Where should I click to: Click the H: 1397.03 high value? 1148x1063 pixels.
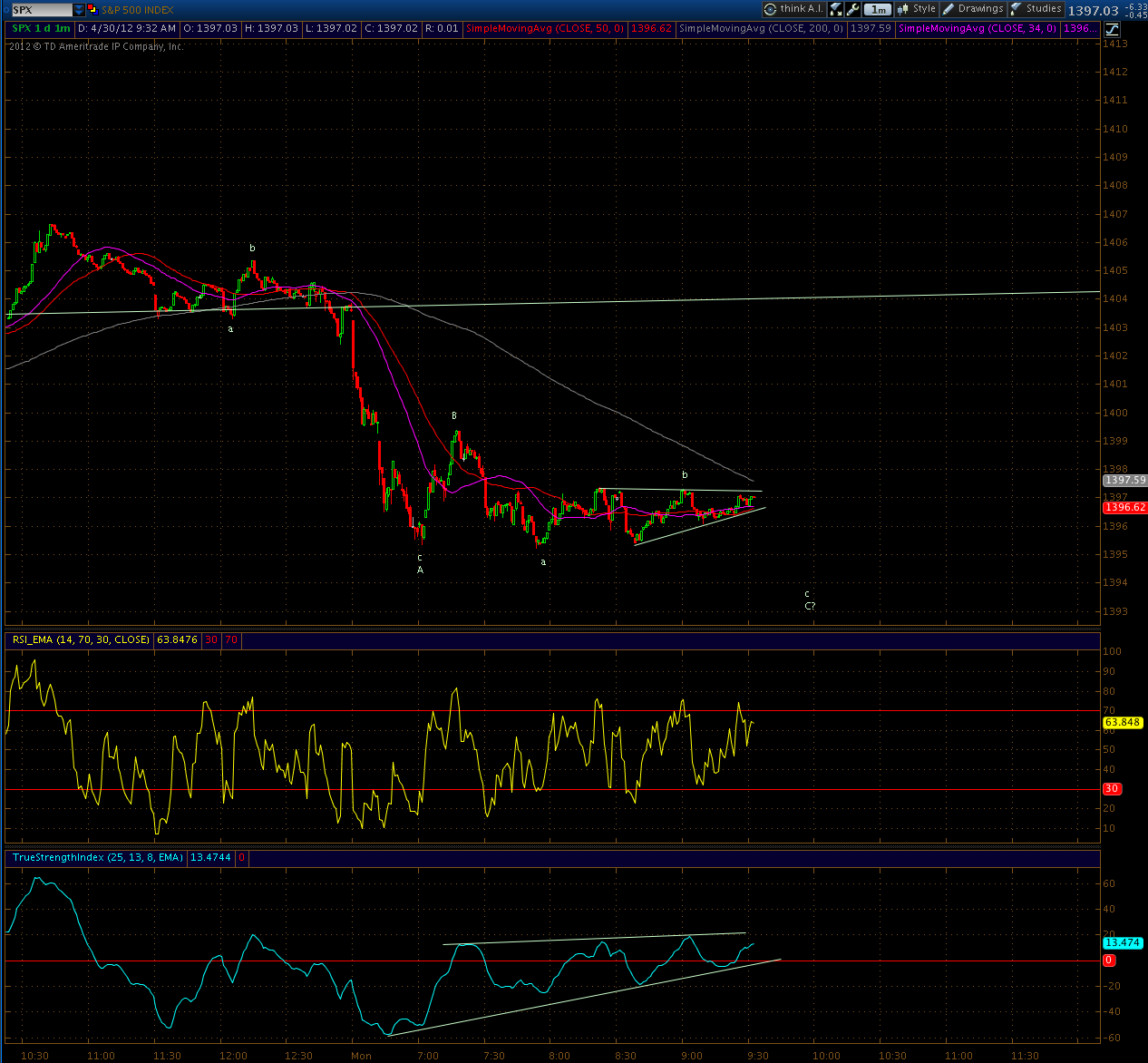pyautogui.click(x=272, y=28)
